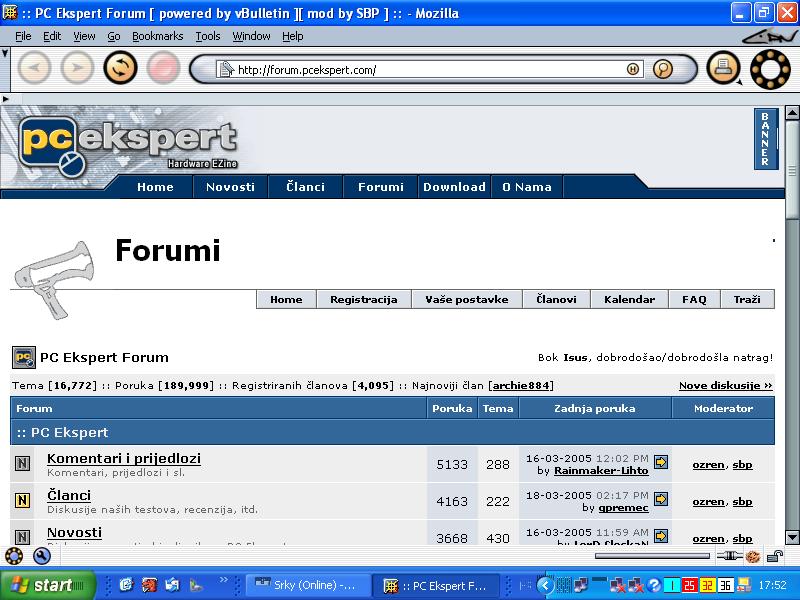
Task: Reload the current page
Action: tap(120, 68)
